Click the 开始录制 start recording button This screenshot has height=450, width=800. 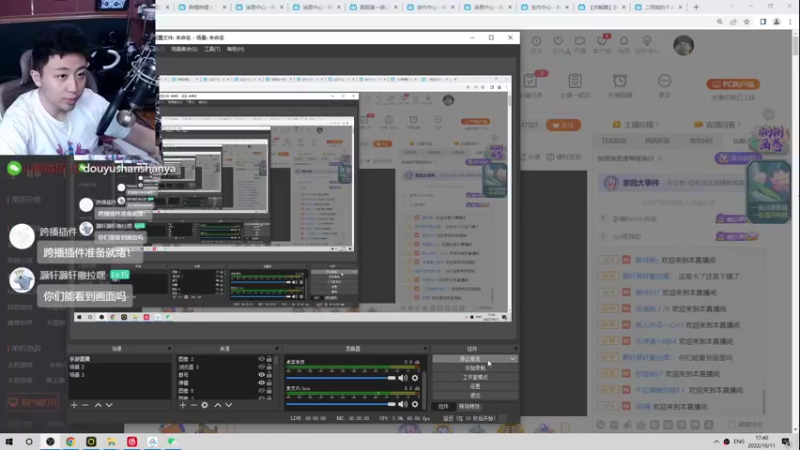(475, 368)
